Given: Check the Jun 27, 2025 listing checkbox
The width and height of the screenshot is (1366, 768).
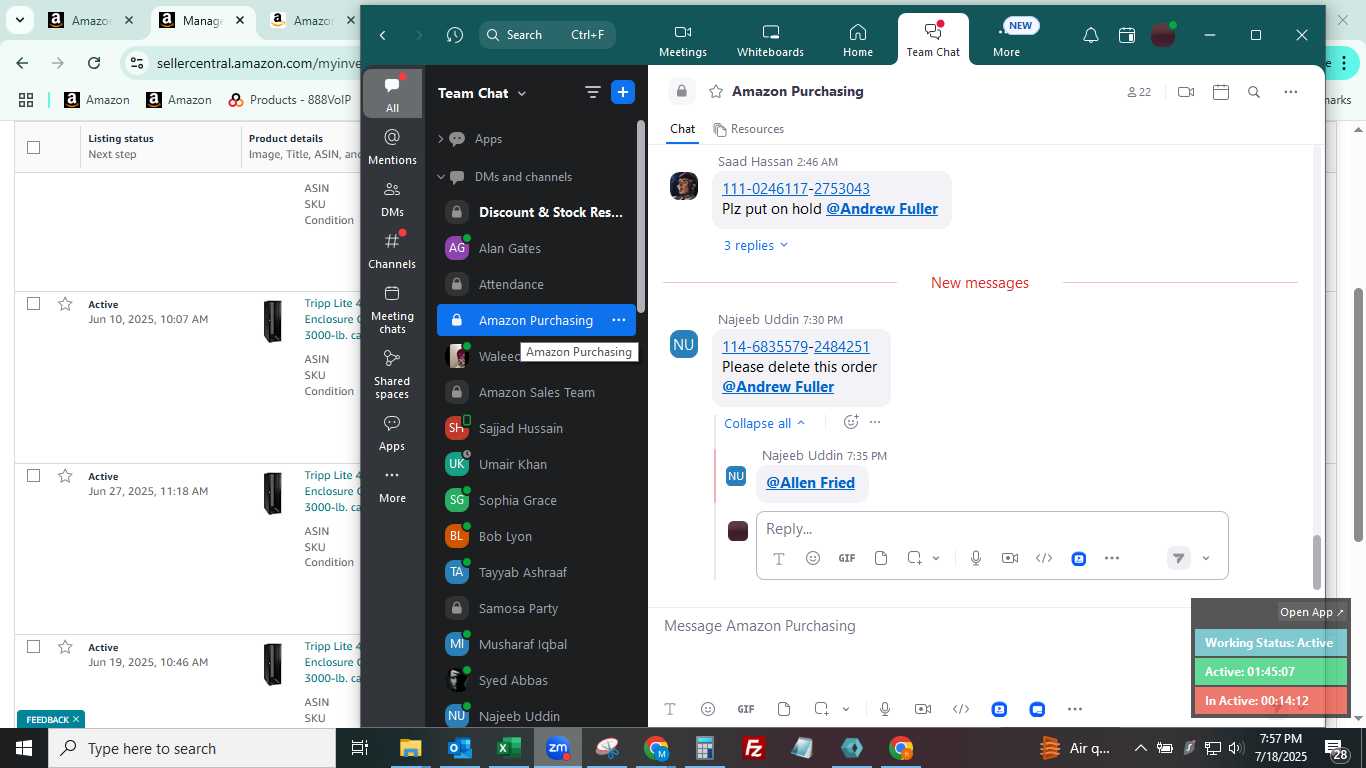Looking at the screenshot, I should click(x=33, y=476).
